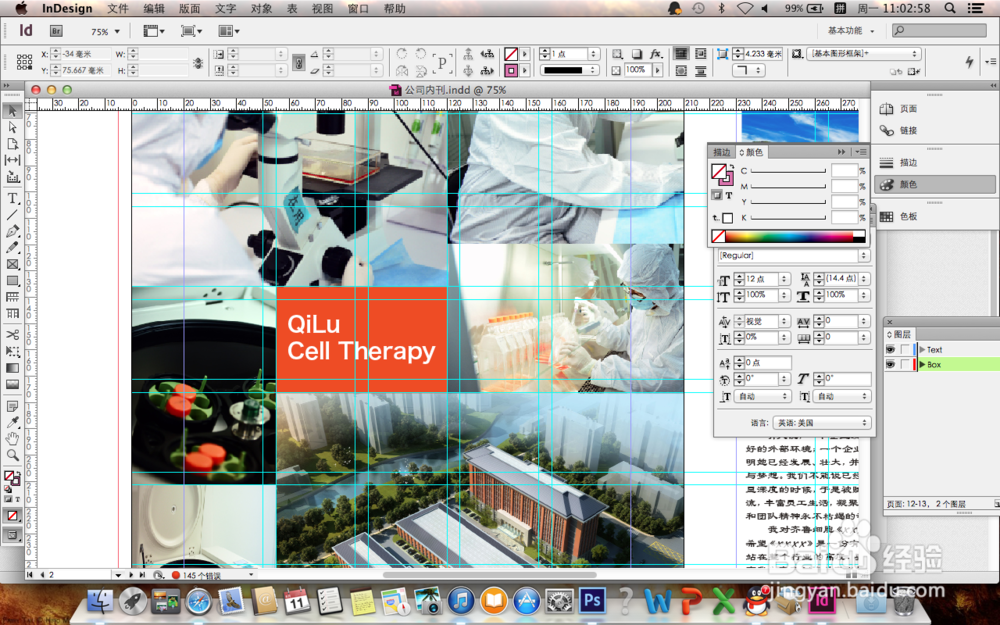
Task: Select the Eyedropper tool
Action: click(x=12, y=422)
